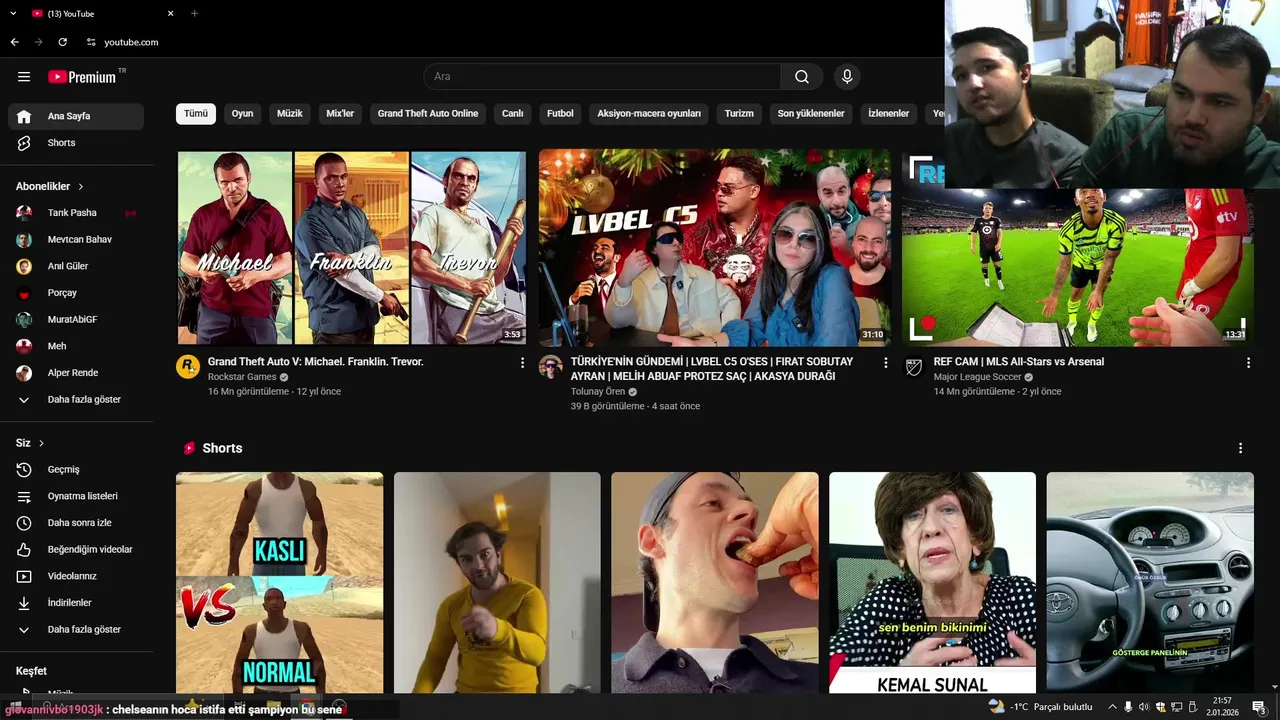The height and width of the screenshot is (720, 1280).
Task: Open options for Grand Theft Auto V video
Action: tap(522, 363)
